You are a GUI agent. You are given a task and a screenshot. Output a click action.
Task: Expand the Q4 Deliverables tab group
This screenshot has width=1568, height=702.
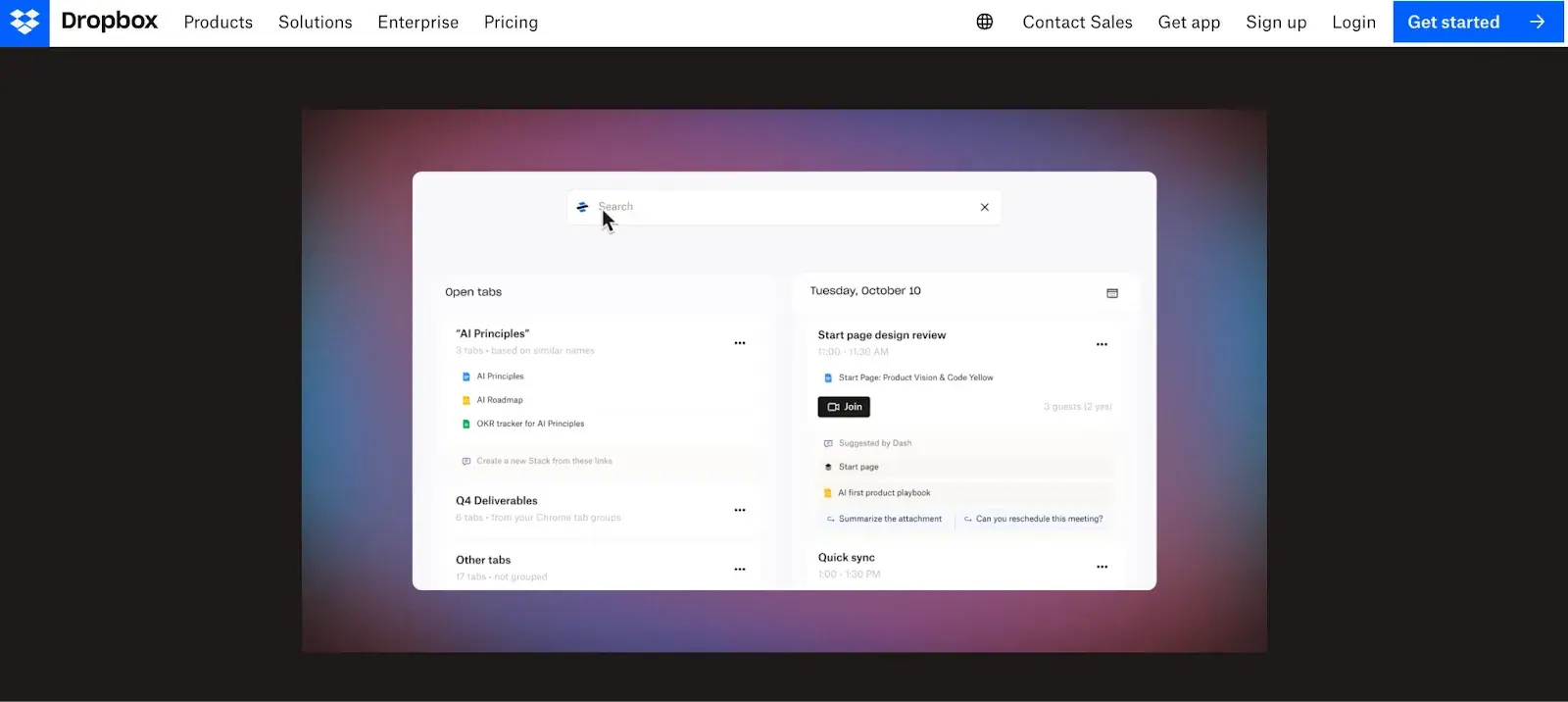pos(496,500)
